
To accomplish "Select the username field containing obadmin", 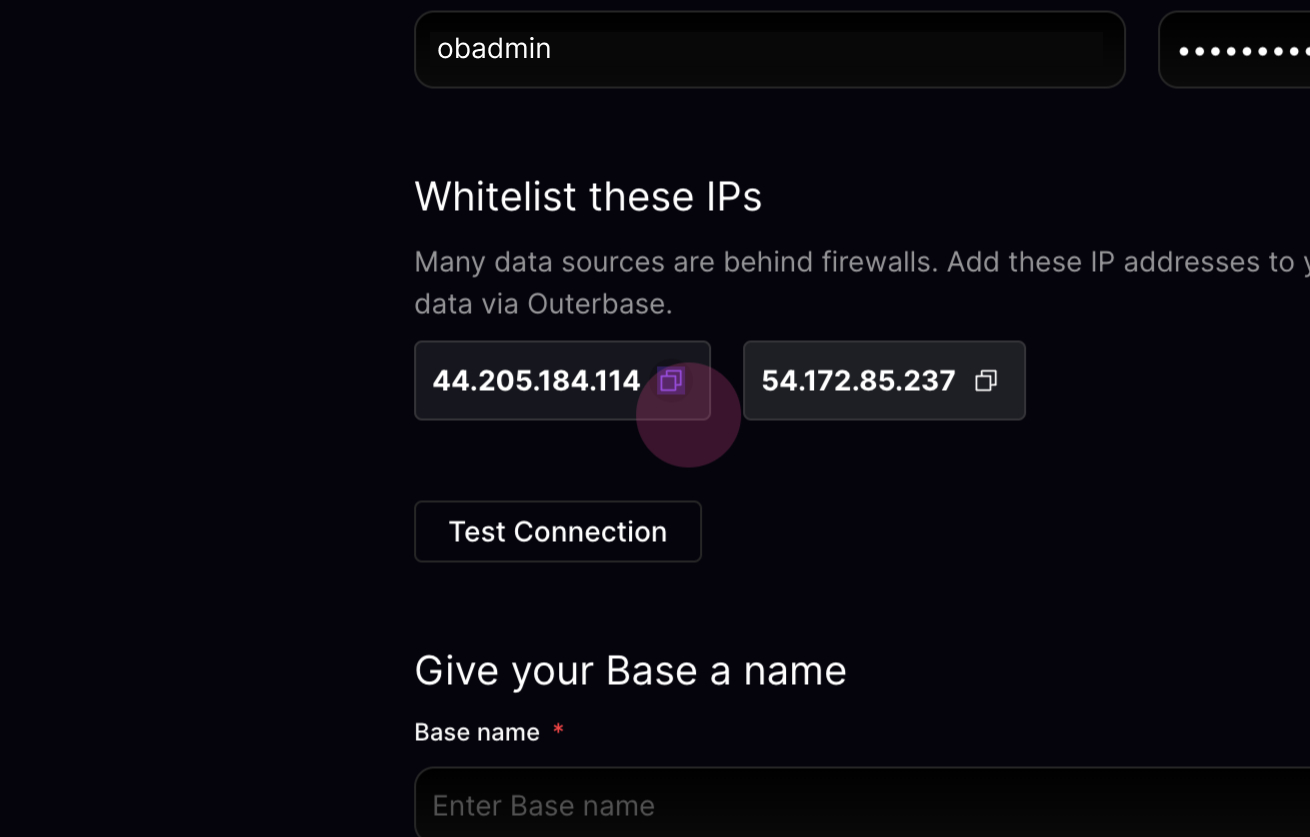I will tap(770, 49).
